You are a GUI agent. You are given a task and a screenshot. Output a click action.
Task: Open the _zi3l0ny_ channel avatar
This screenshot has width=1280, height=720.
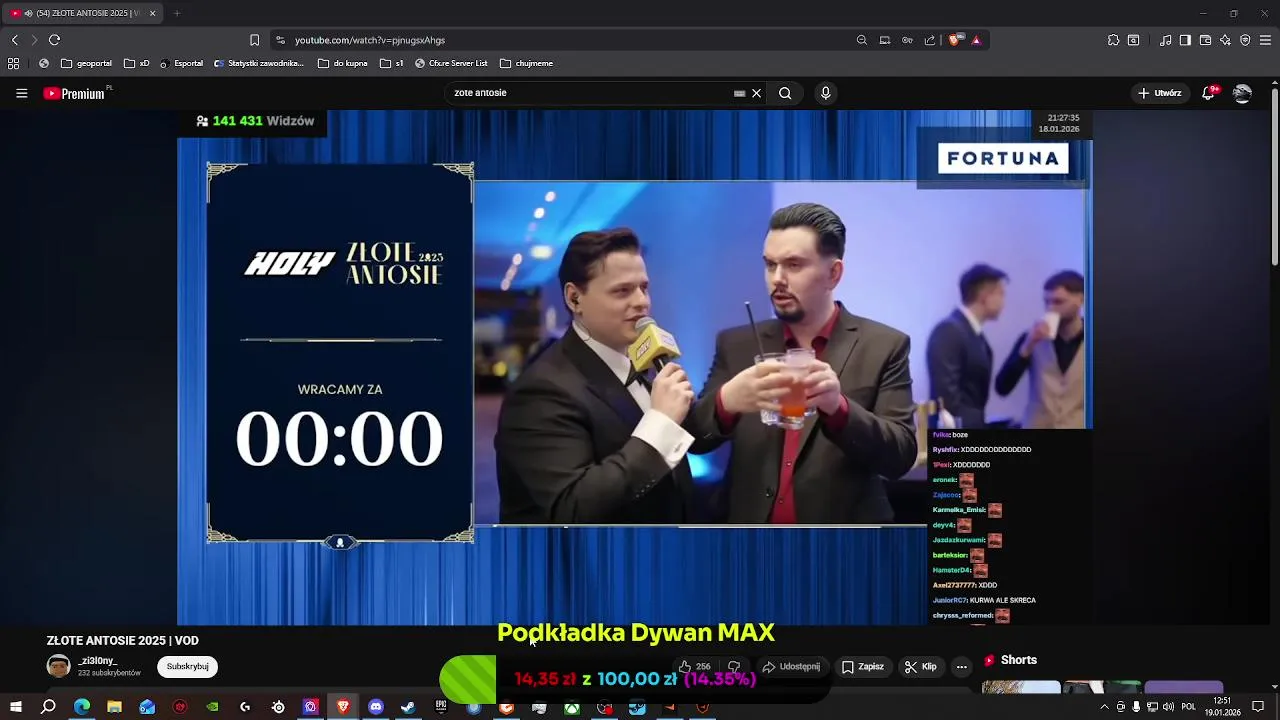[59, 666]
